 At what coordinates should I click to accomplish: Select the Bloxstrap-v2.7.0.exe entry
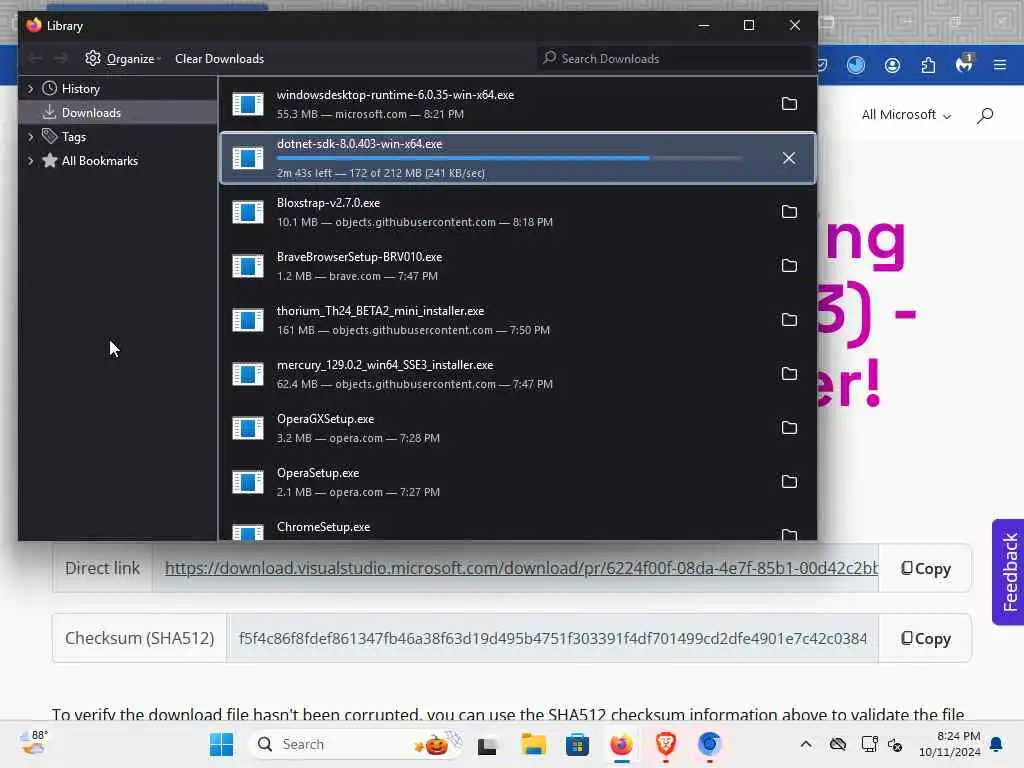pyautogui.click(x=518, y=212)
